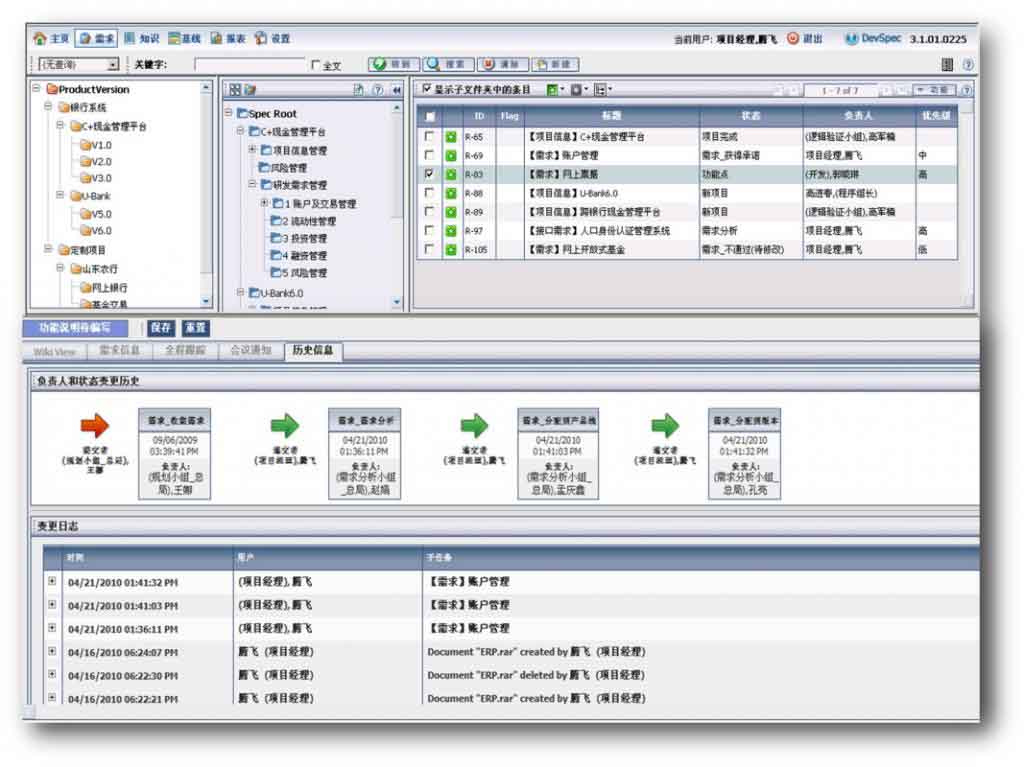Click into the 关键字 keyword input field
The width and height of the screenshot is (1024, 767).
coord(249,65)
